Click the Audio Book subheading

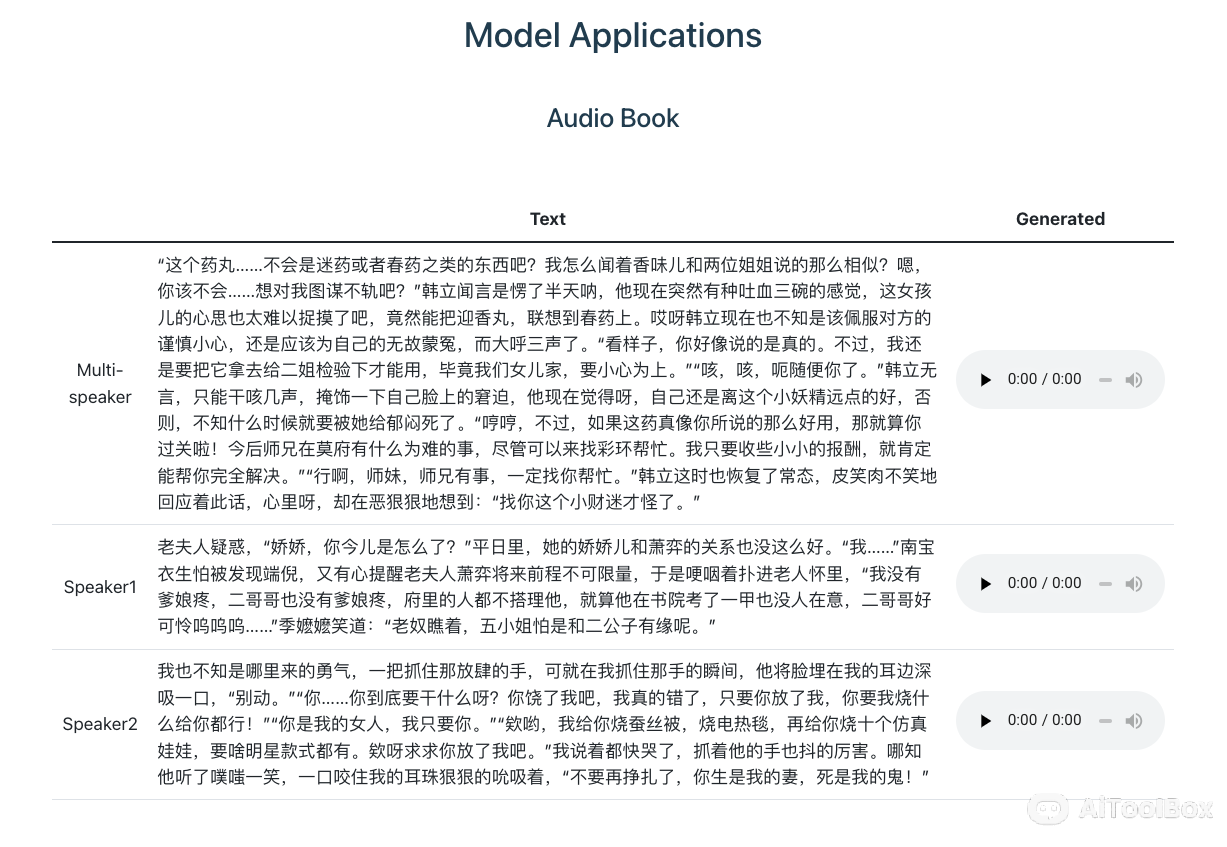[613, 118]
